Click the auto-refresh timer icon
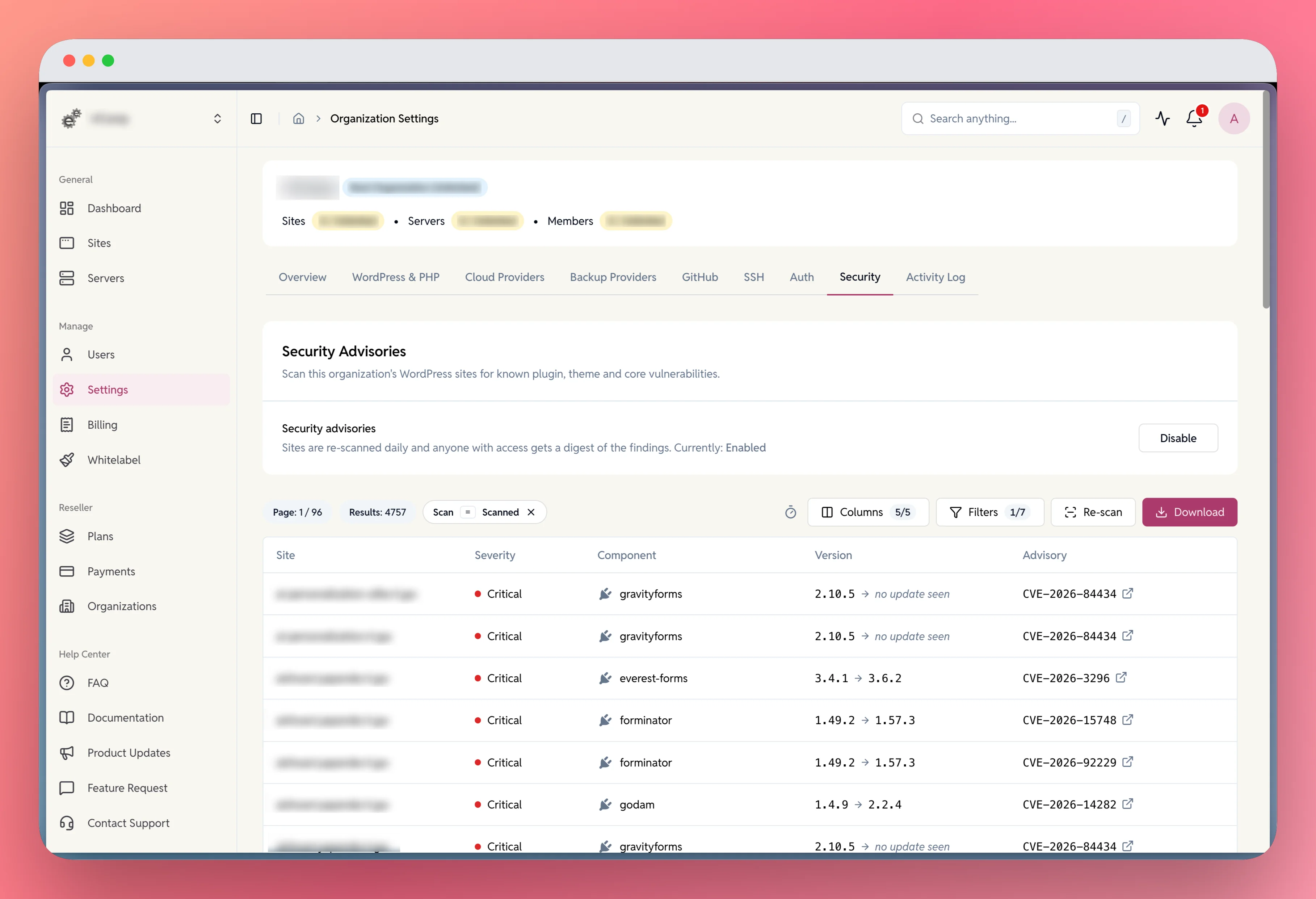The height and width of the screenshot is (899, 1316). tap(791, 512)
